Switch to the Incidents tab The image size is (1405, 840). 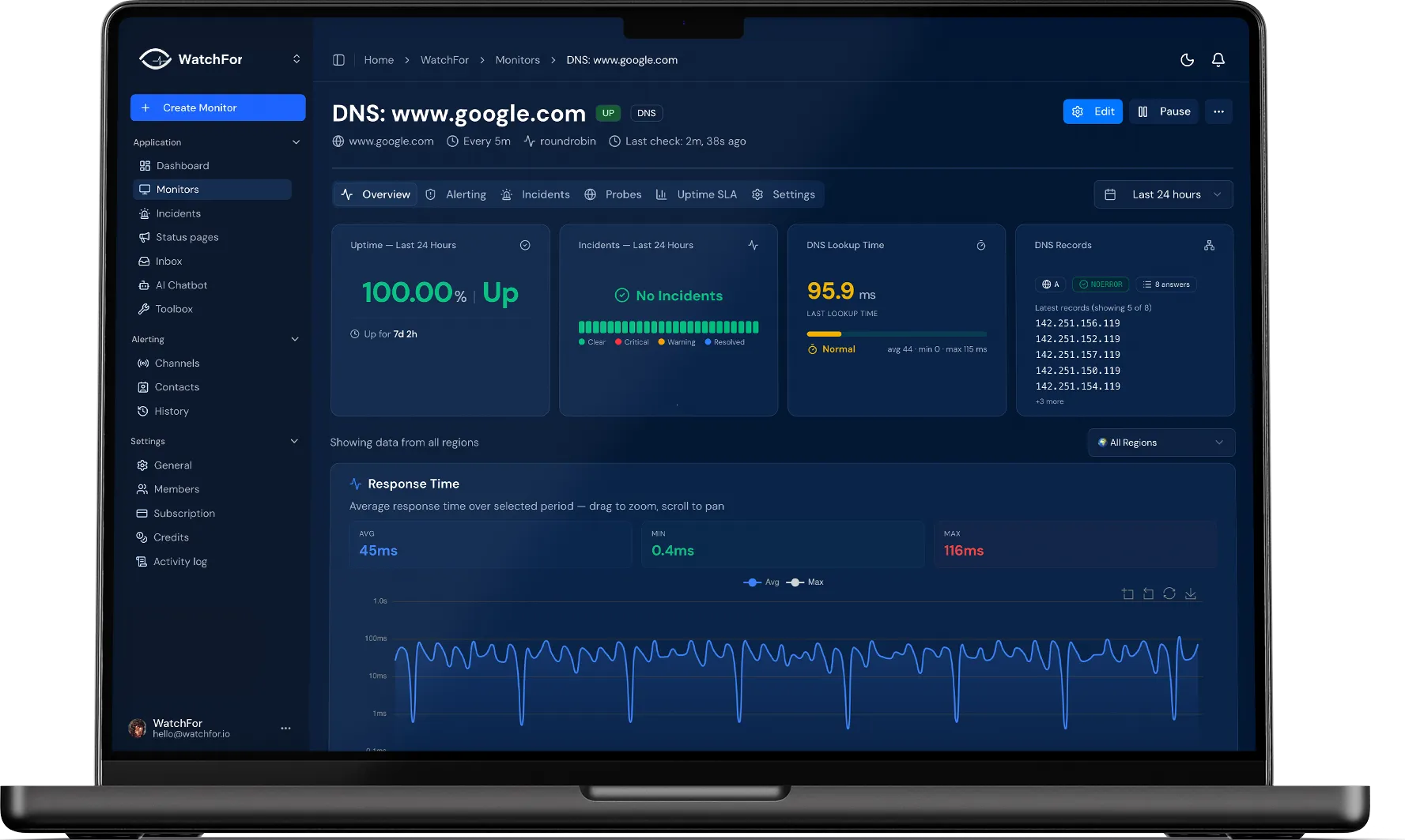[535, 194]
